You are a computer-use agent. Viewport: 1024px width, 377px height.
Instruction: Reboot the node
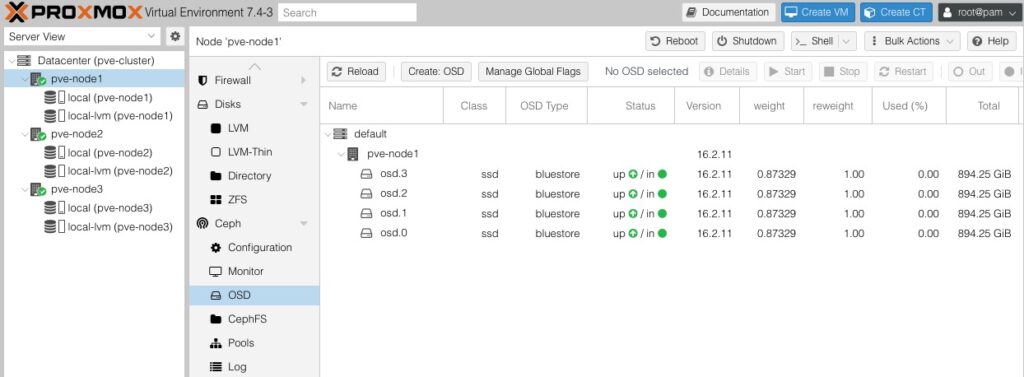pos(675,41)
